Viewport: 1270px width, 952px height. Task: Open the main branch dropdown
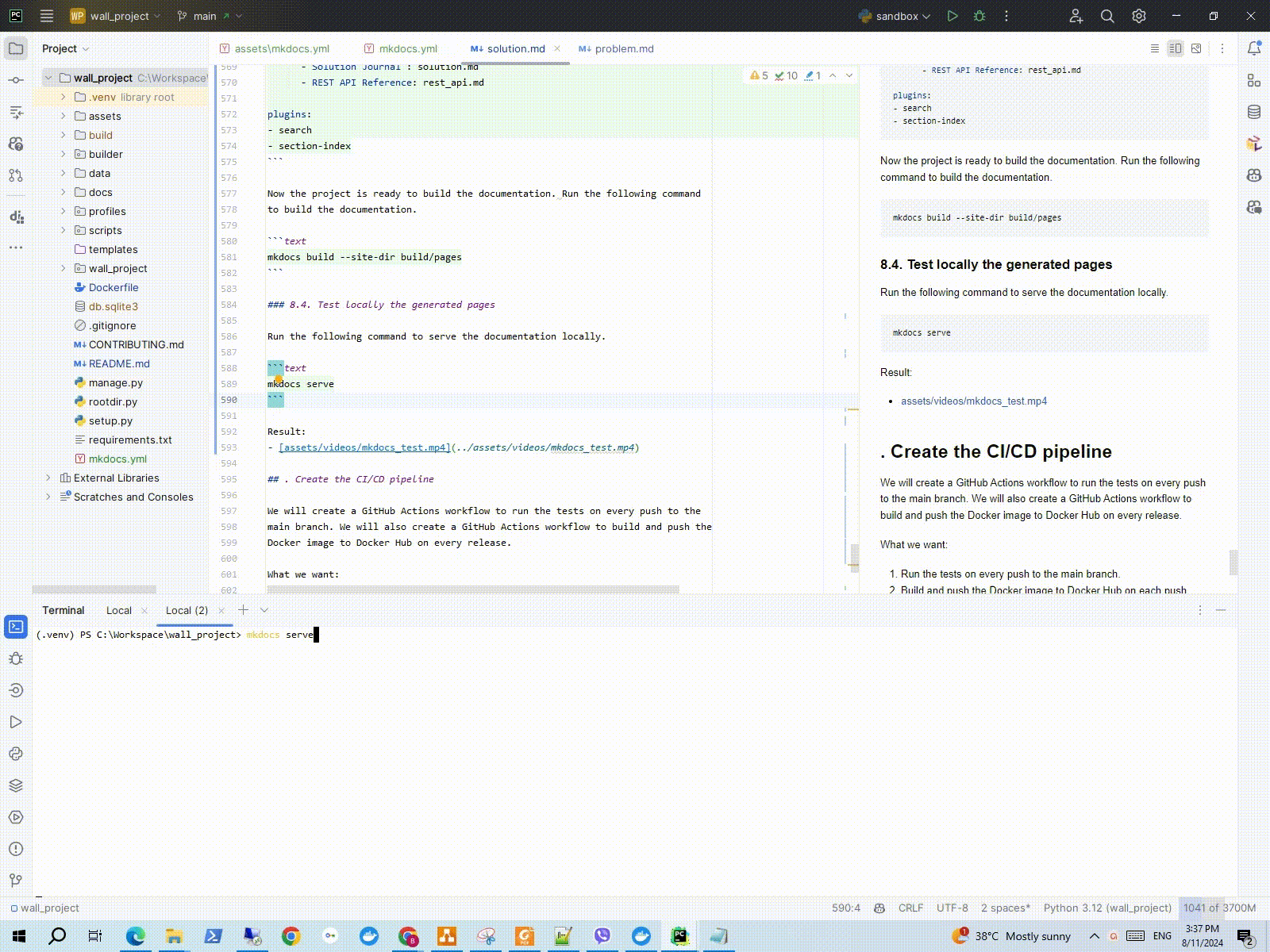[210, 16]
